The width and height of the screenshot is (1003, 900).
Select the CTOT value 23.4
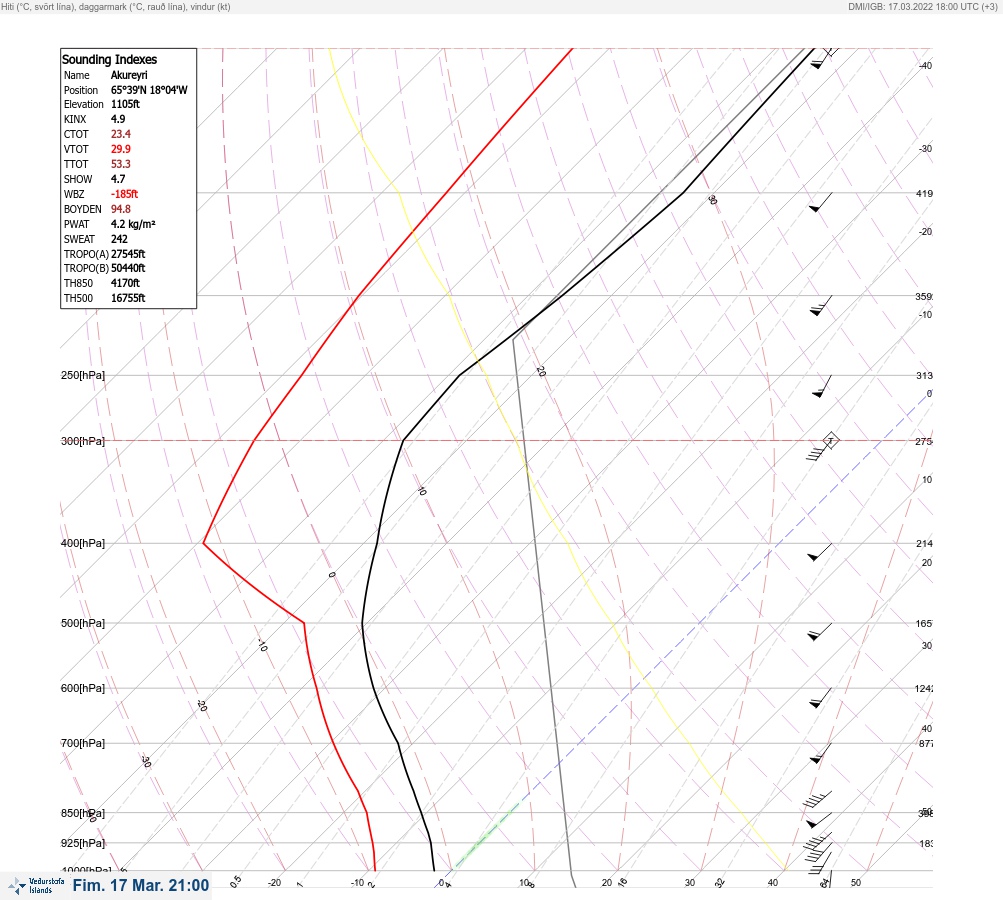(x=121, y=134)
